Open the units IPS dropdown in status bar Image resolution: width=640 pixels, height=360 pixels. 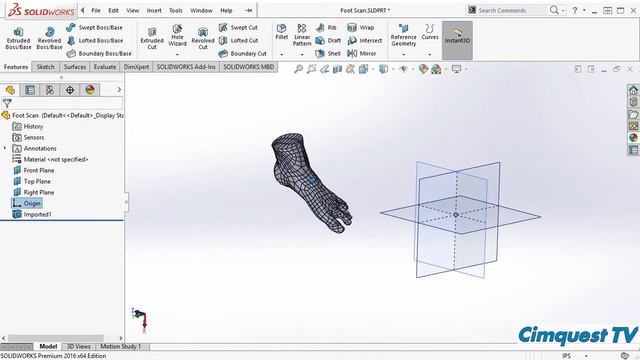tap(586, 356)
